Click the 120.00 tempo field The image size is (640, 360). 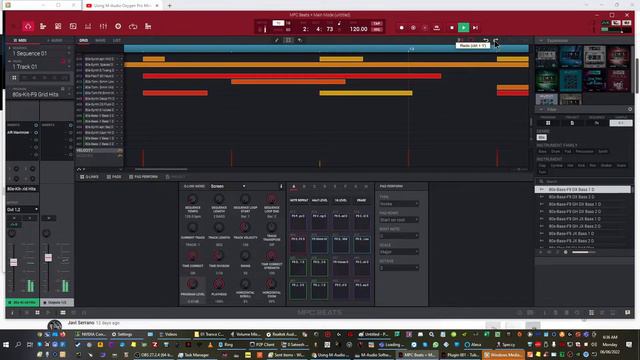(x=358, y=29)
